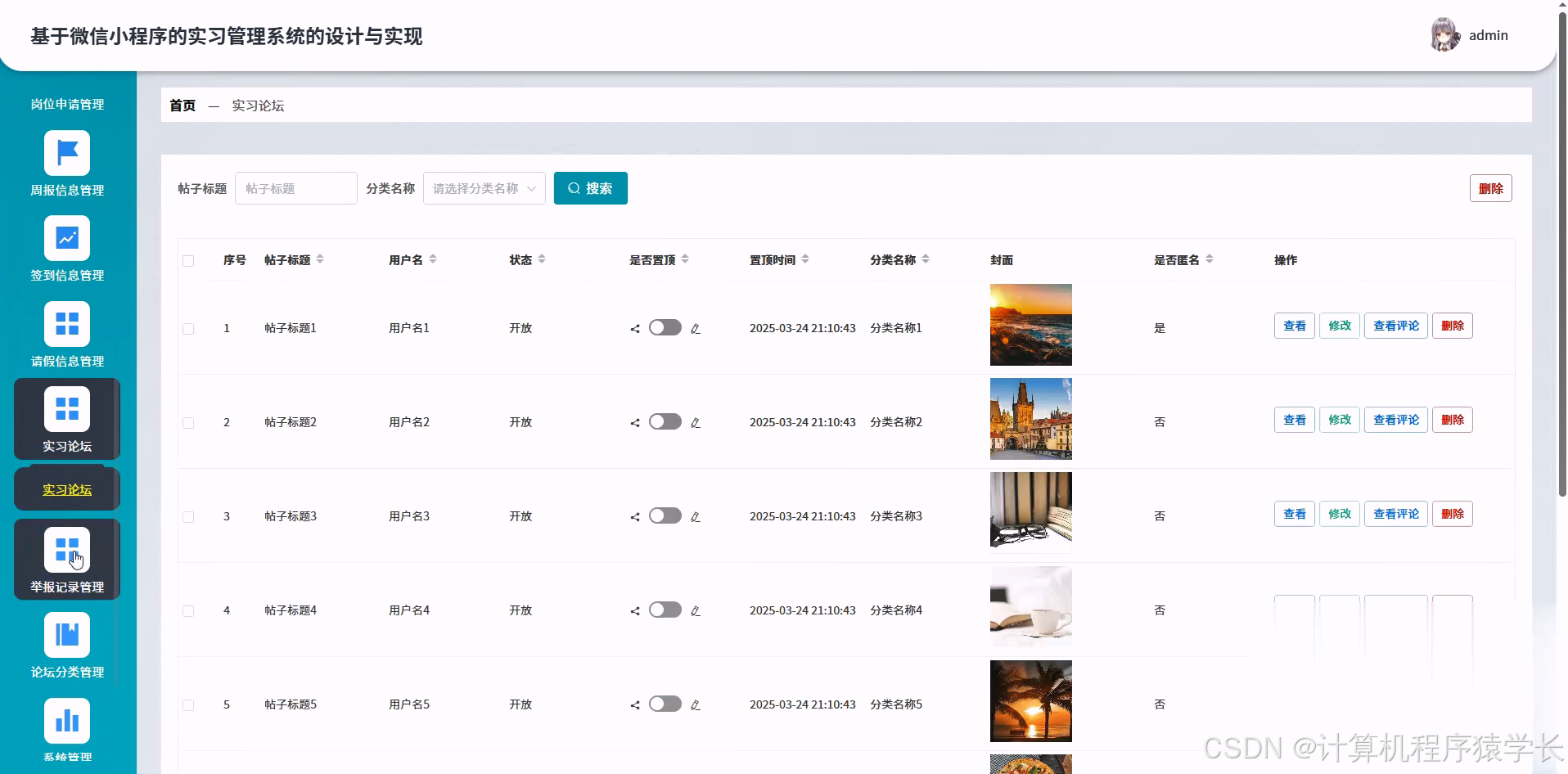
Task: Select the 周报信息管理 flag icon
Action: coord(67,153)
